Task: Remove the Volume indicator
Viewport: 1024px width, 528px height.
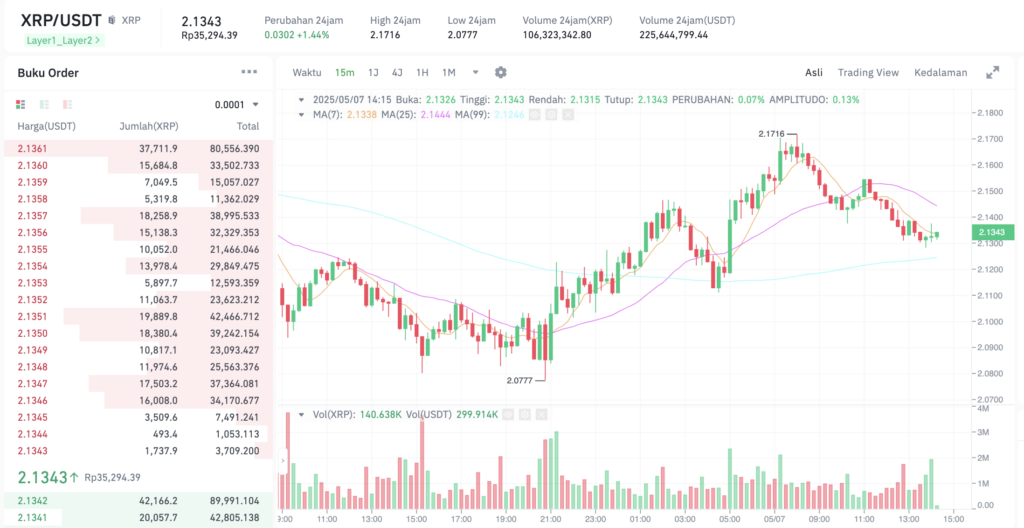Action: pyautogui.click(x=541, y=414)
